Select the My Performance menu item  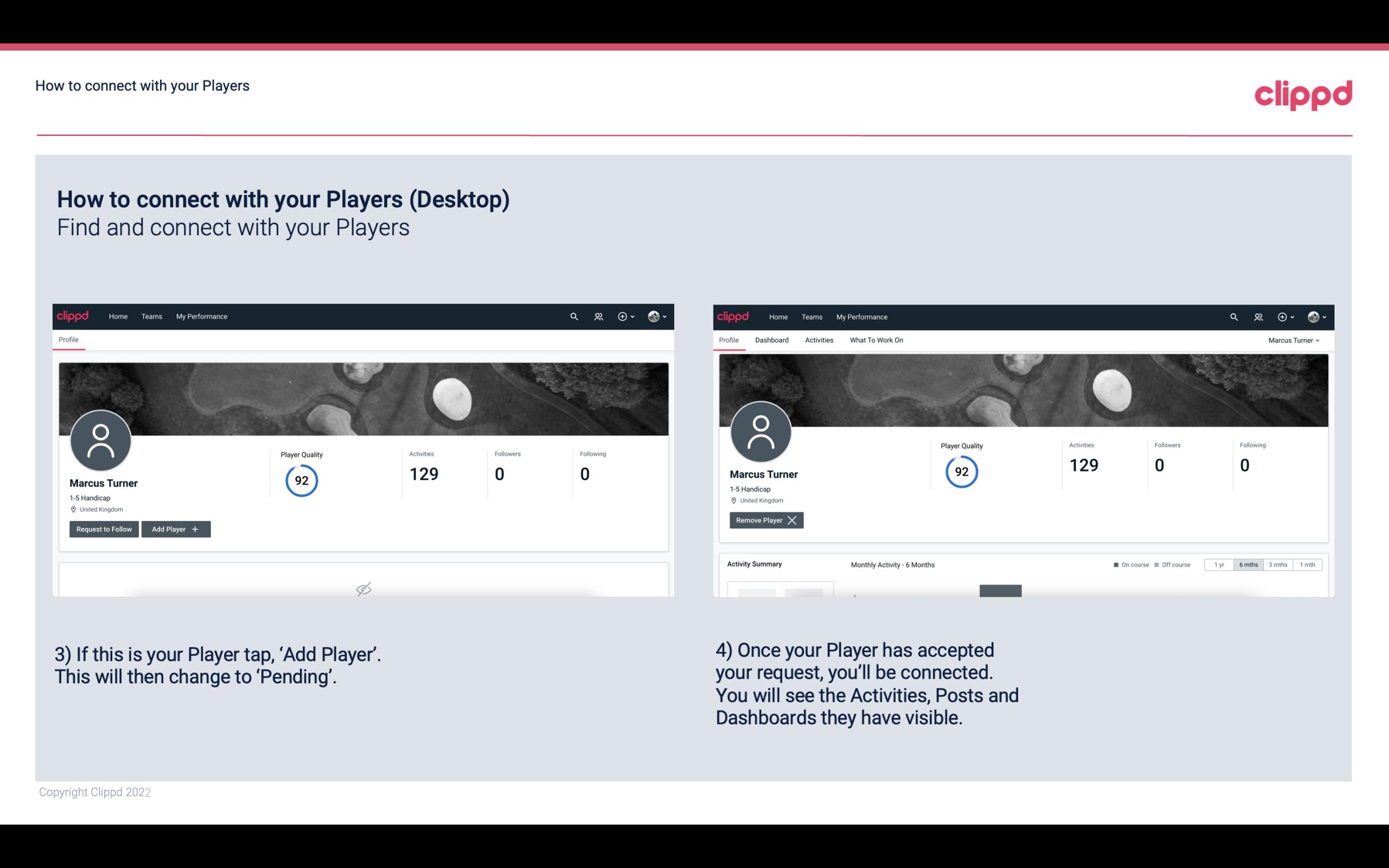click(201, 316)
